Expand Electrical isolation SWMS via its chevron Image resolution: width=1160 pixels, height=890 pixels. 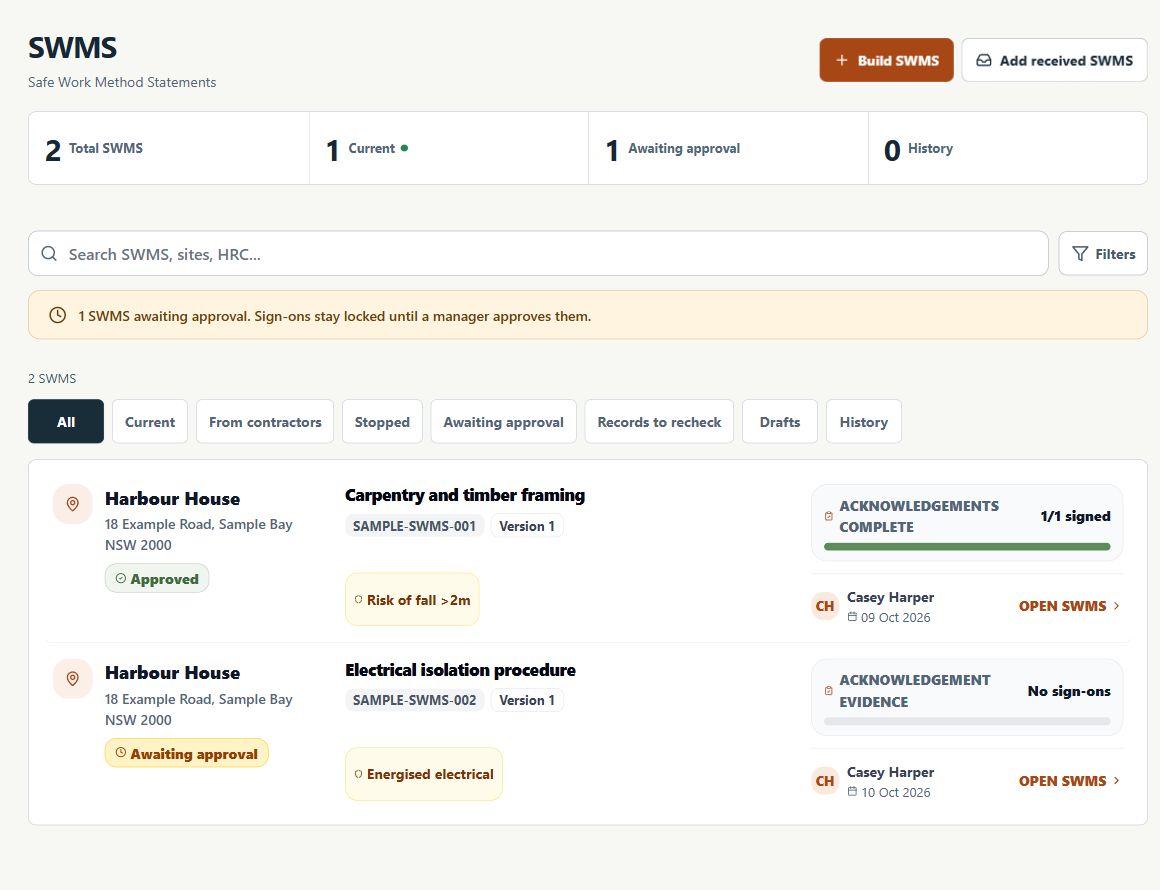tap(1116, 781)
